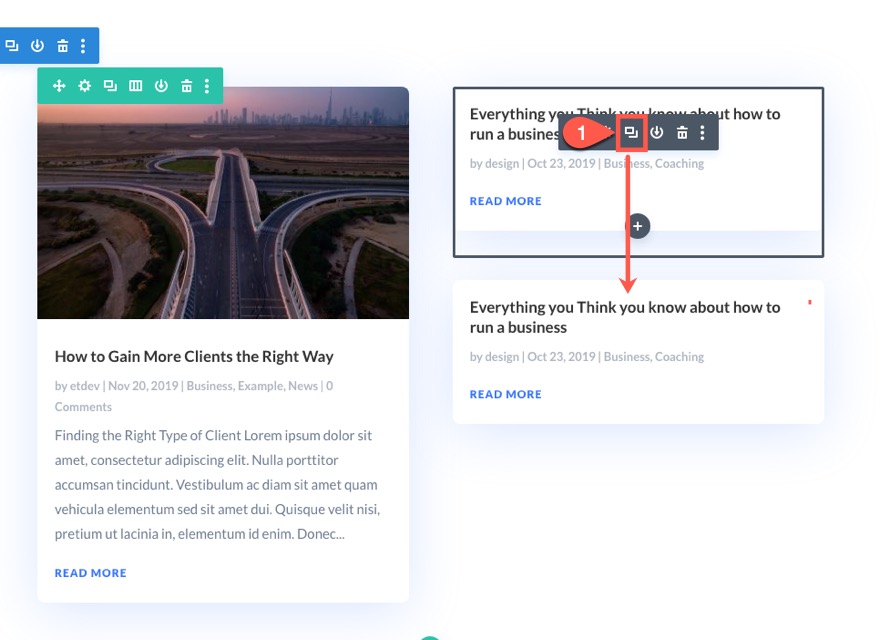Duplicate the blog post module
880x640 pixels.
point(630,131)
